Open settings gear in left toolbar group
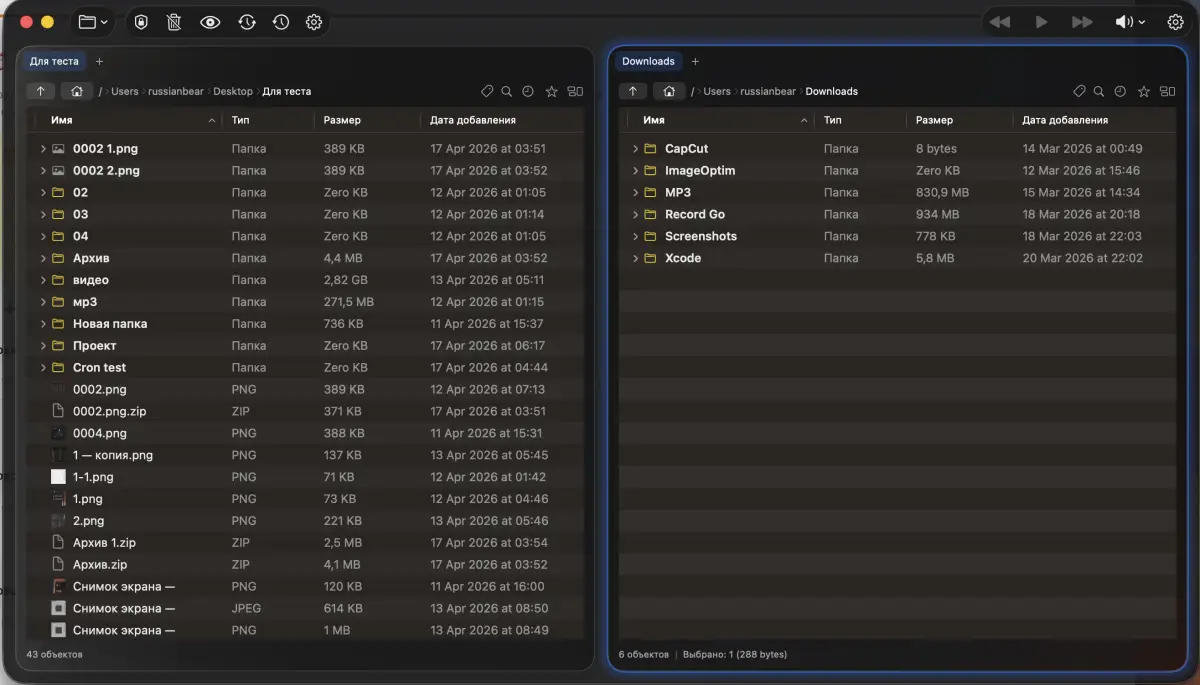Viewport: 1200px width, 685px height. pos(314,22)
